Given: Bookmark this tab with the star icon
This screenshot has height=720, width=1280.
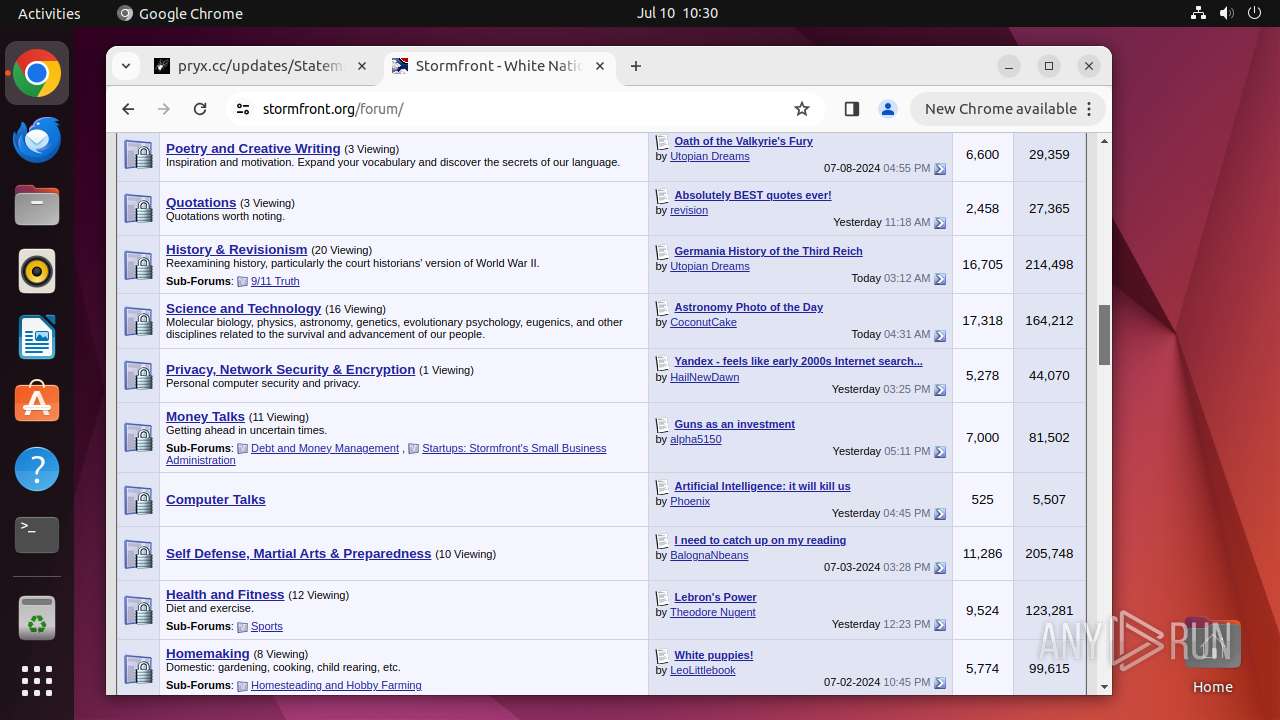Looking at the screenshot, I should coord(801,109).
